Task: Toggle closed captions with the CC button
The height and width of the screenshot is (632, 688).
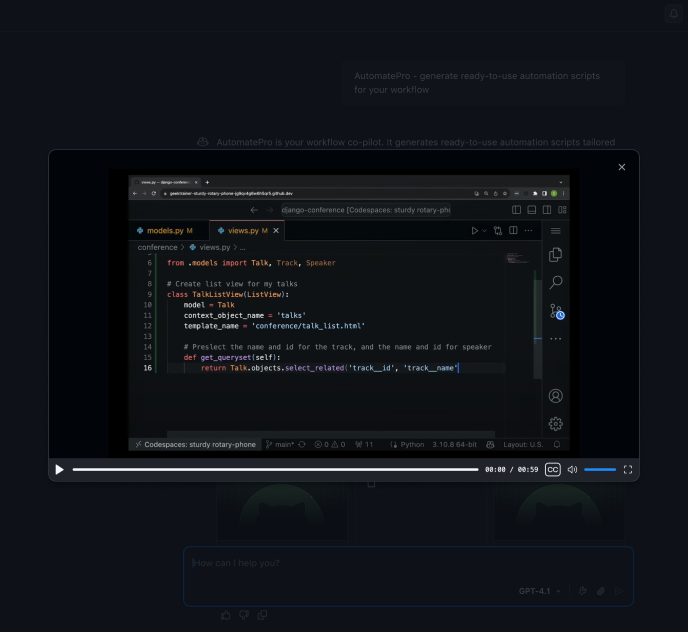Action: click(552, 469)
